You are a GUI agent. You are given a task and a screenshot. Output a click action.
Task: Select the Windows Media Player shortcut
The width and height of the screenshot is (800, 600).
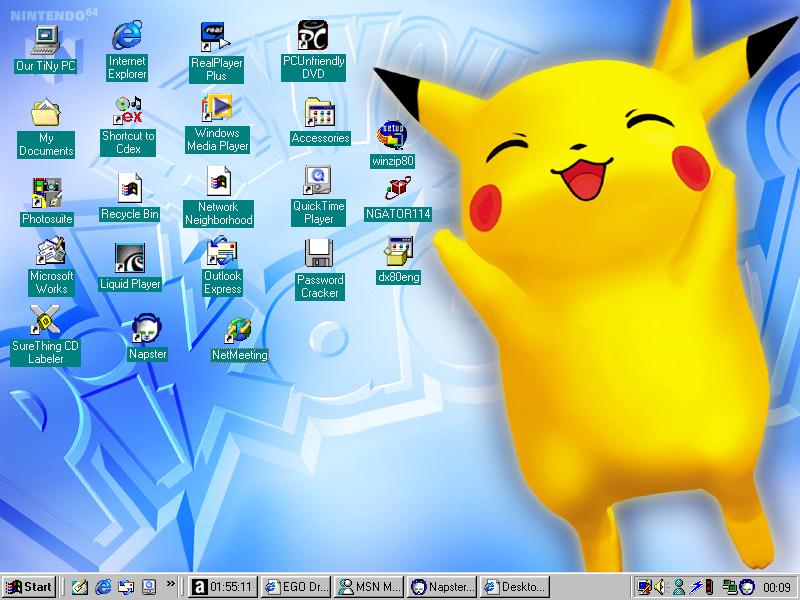pos(217,108)
